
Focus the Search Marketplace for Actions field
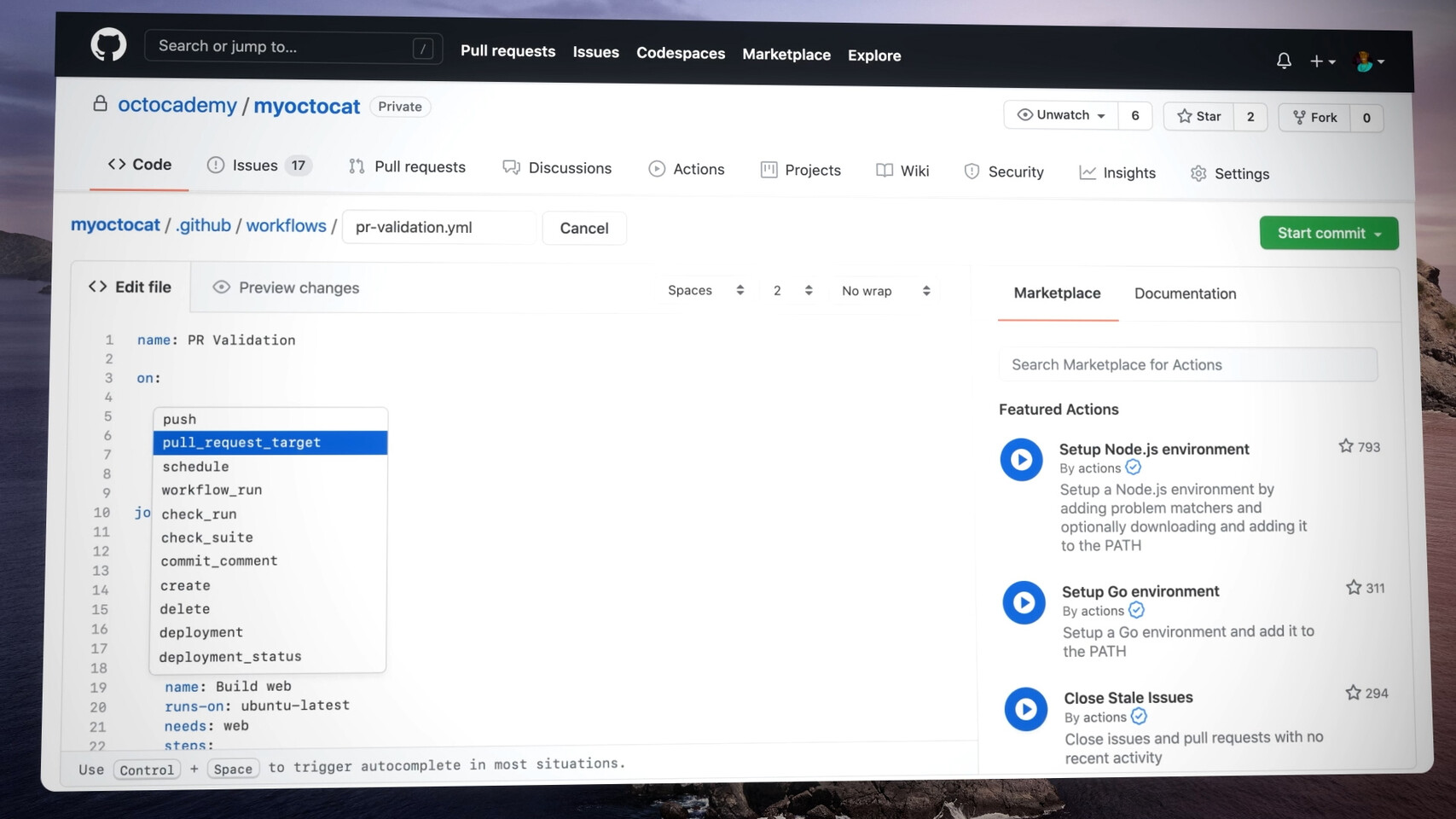point(1186,365)
